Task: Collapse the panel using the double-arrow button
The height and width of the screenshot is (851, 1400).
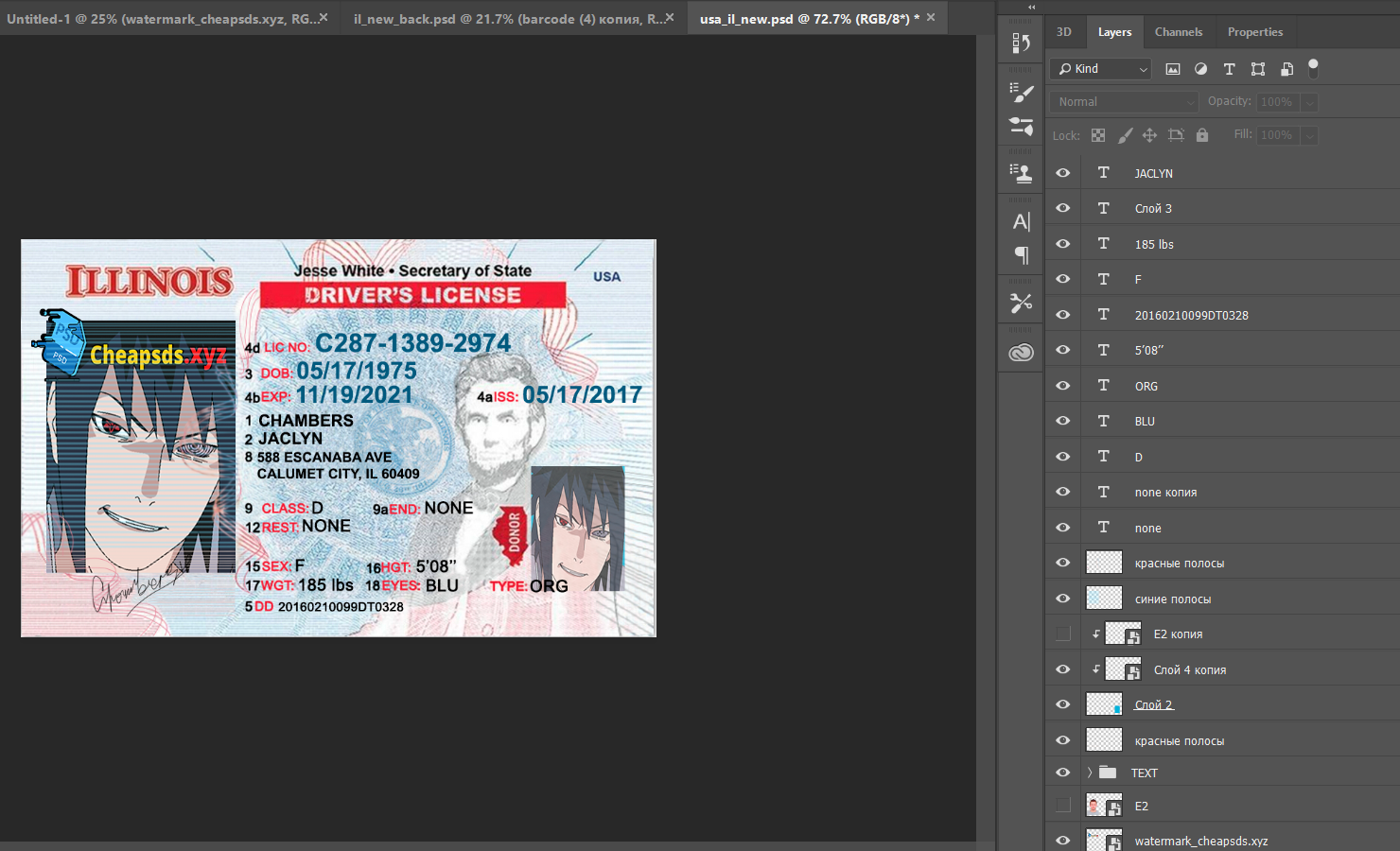Action: pyautogui.click(x=1031, y=7)
